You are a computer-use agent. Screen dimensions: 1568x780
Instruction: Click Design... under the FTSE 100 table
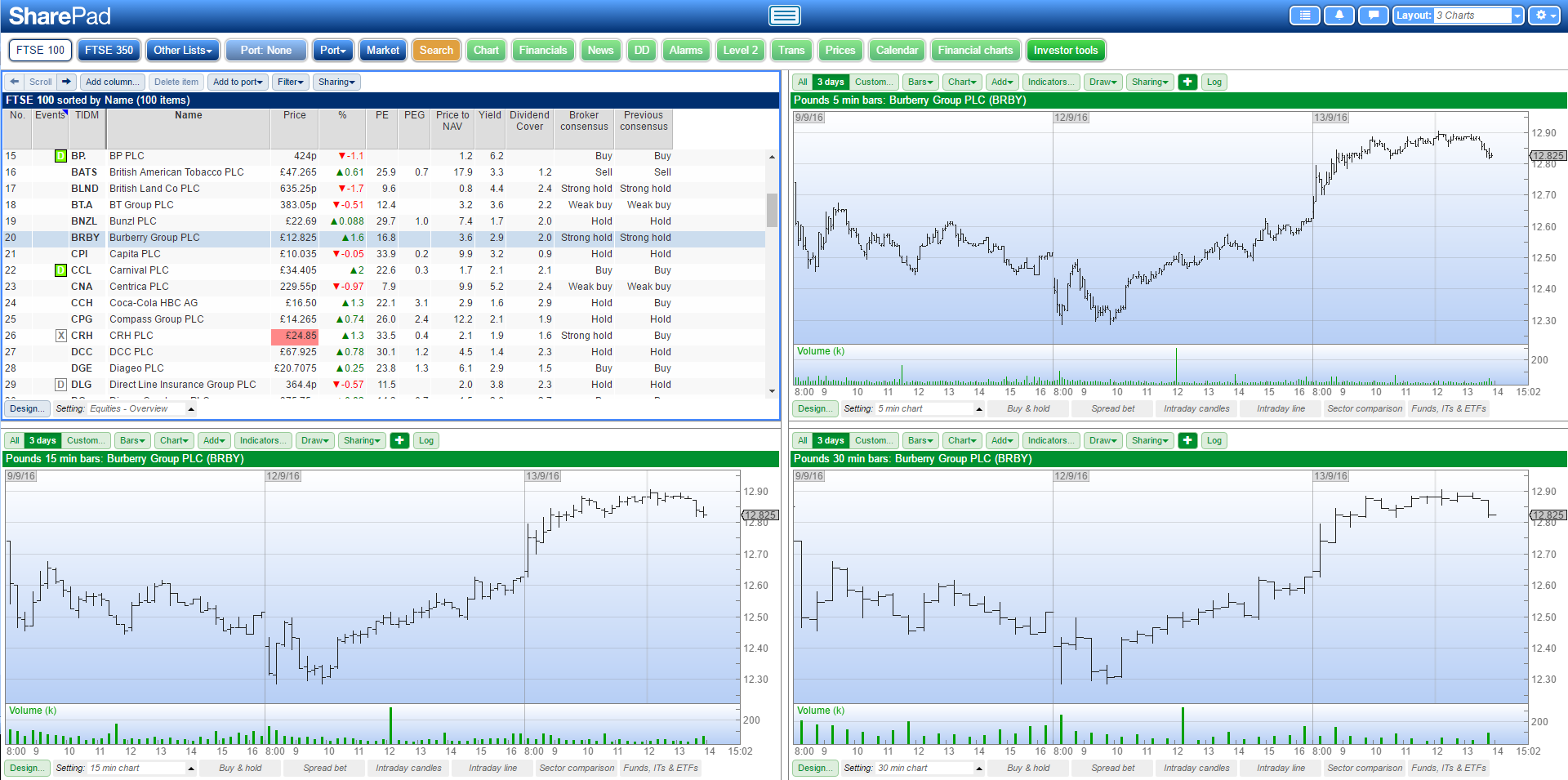28,408
